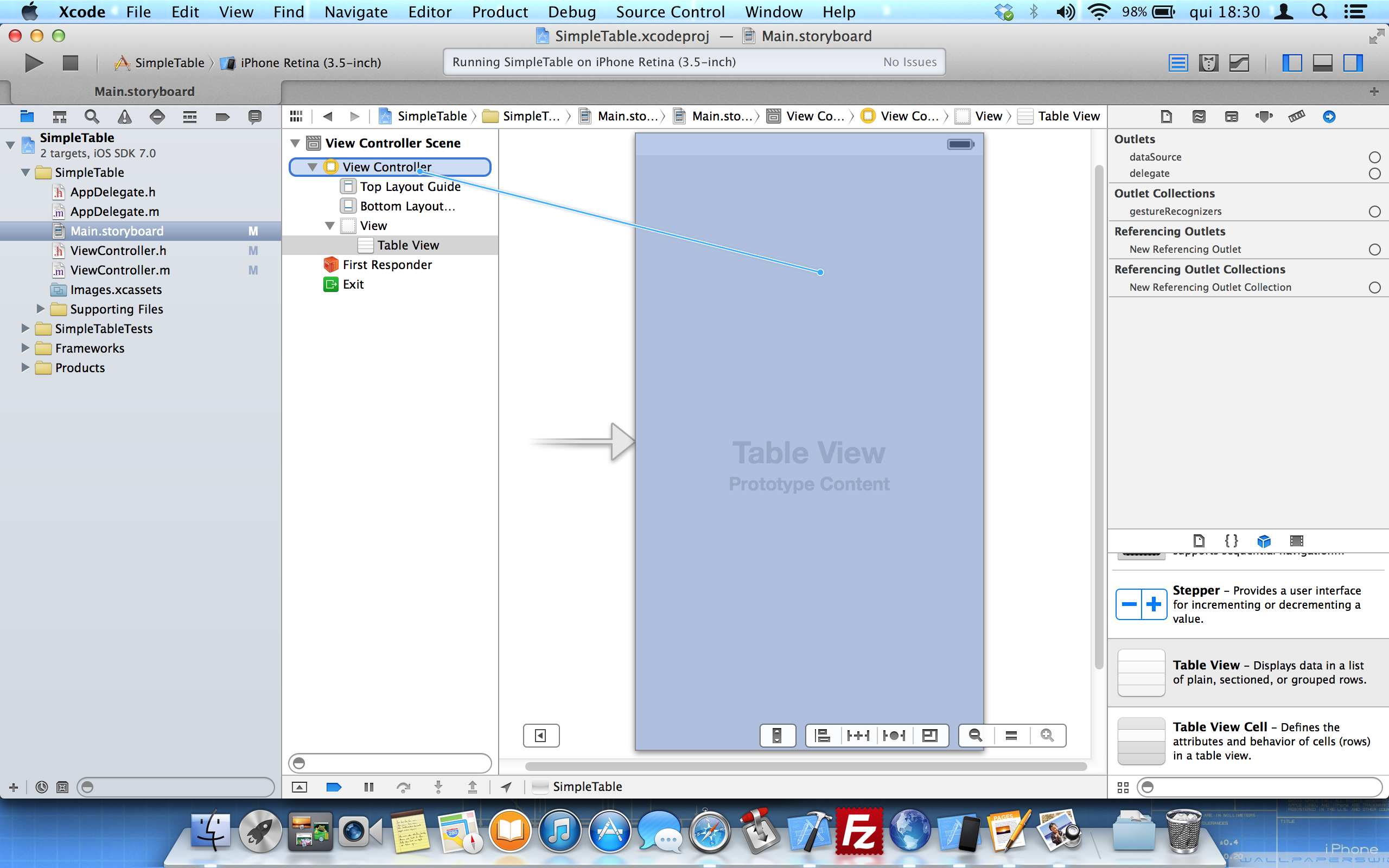The image size is (1389, 868).
Task: Click the canvas vertical scrollbar
Action: 1099,417
